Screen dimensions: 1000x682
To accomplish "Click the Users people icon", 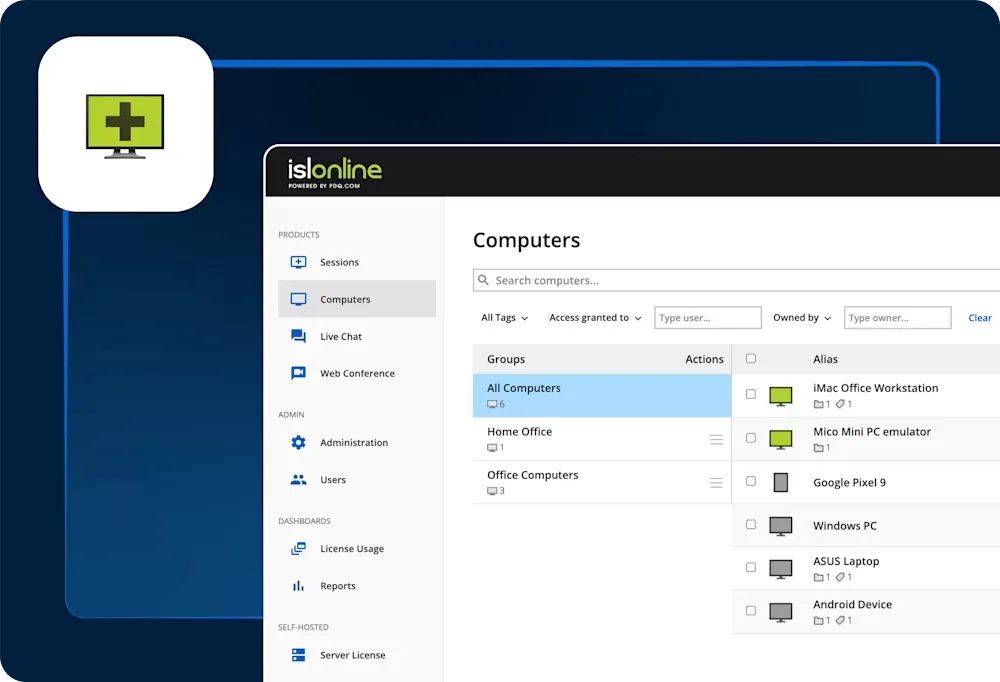I will tap(298, 480).
